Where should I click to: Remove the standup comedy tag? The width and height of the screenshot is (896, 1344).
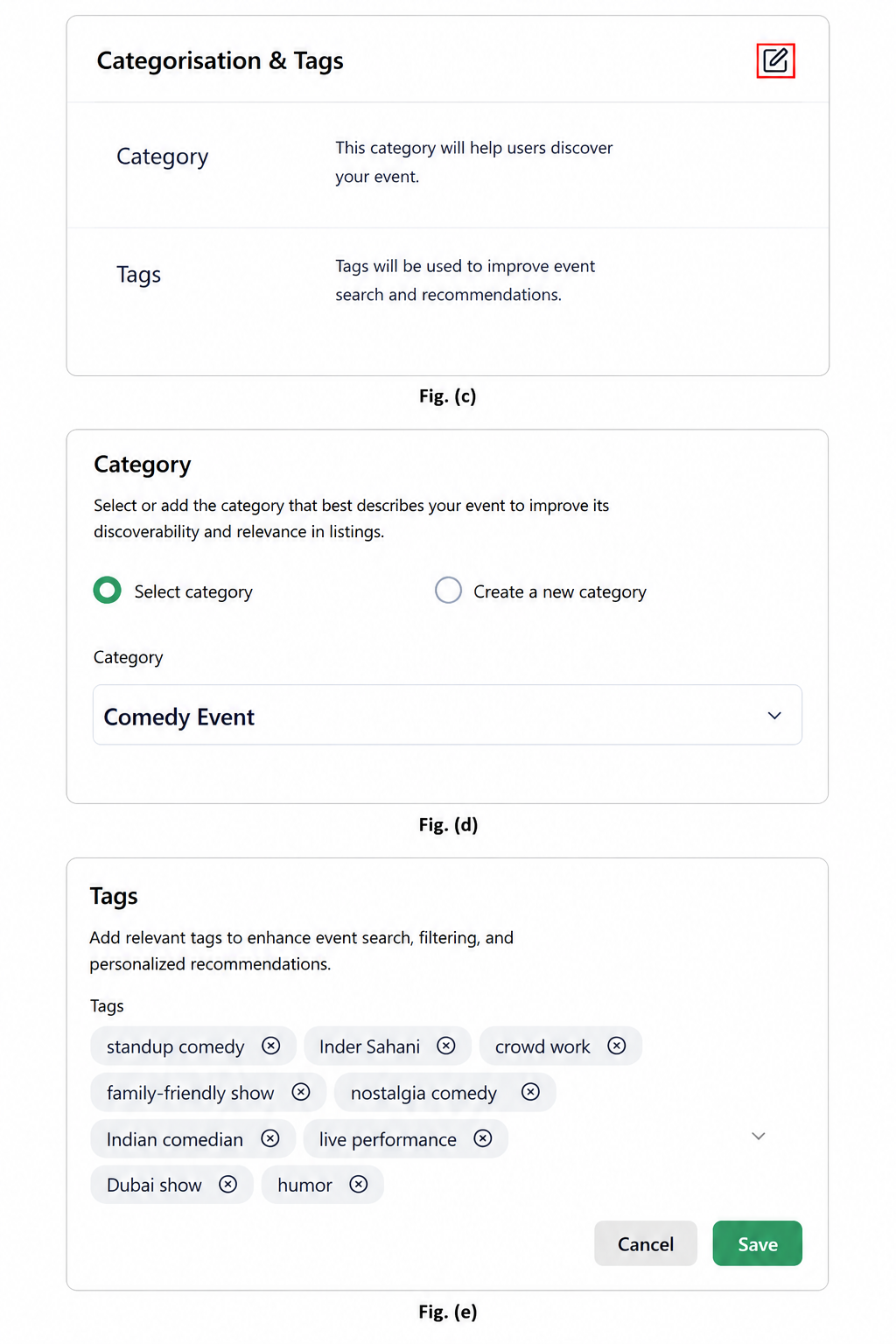(271, 1046)
